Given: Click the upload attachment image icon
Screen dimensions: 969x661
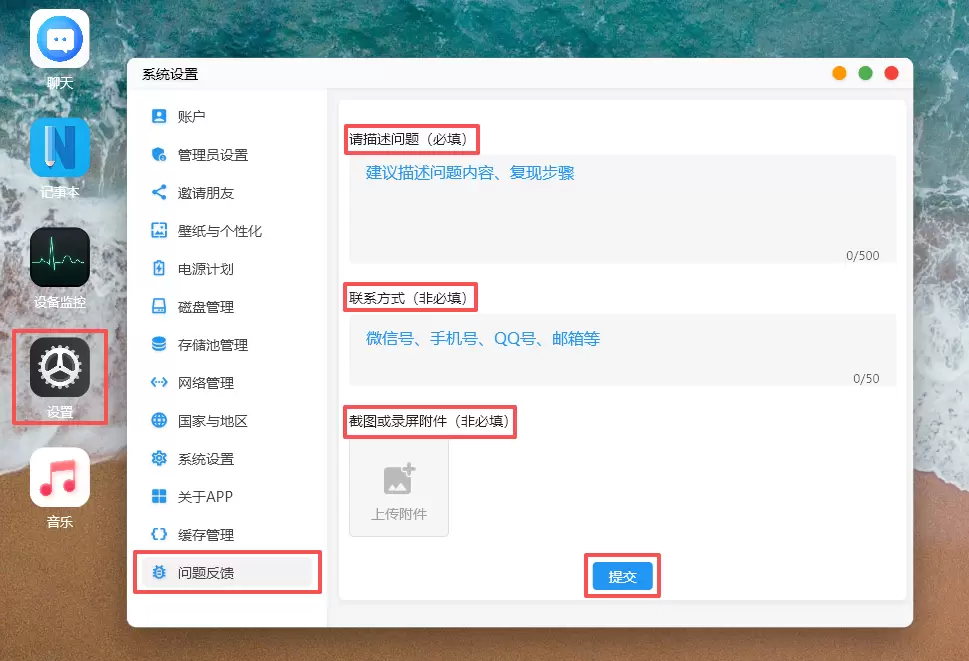Looking at the screenshot, I should (399, 480).
